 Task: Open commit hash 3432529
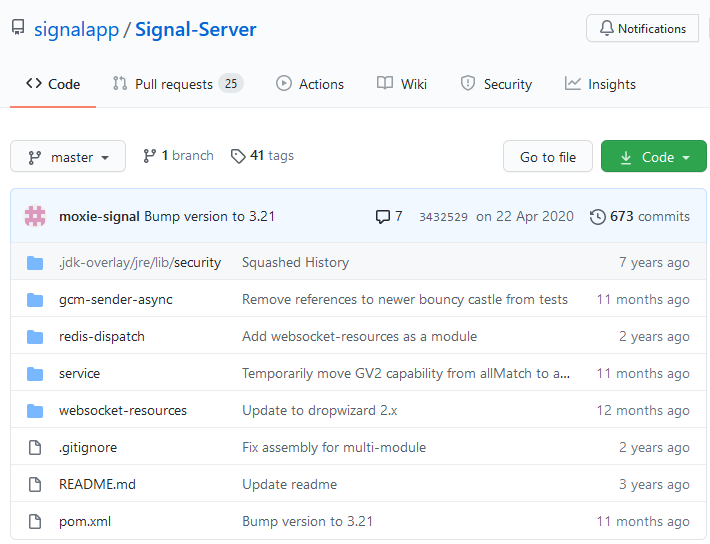click(443, 217)
